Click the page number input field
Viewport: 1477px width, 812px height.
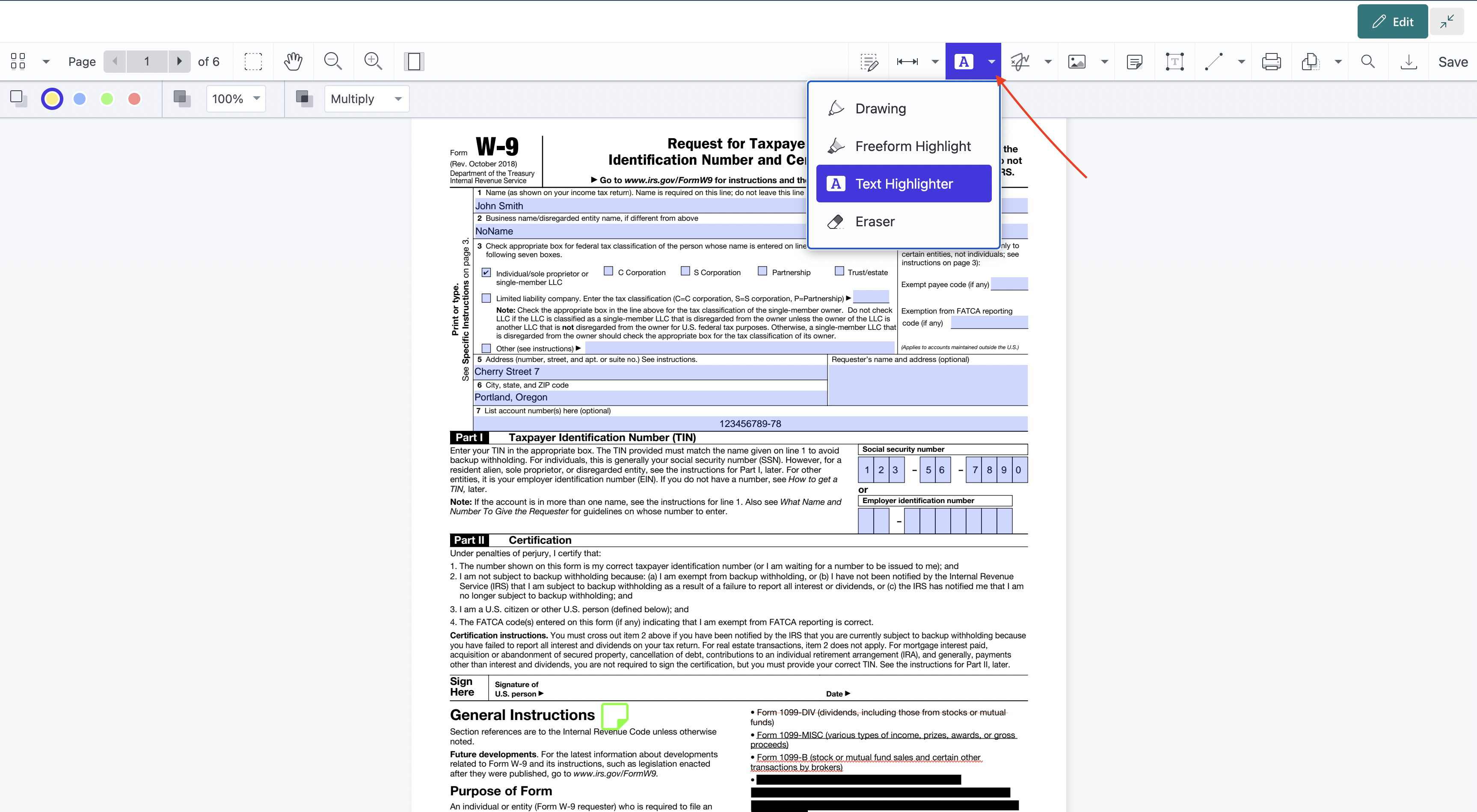147,61
